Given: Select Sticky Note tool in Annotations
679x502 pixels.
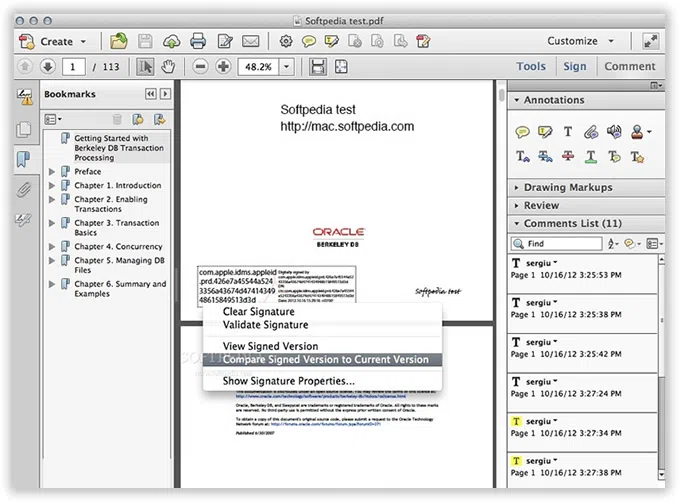Looking at the screenshot, I should click(522, 132).
